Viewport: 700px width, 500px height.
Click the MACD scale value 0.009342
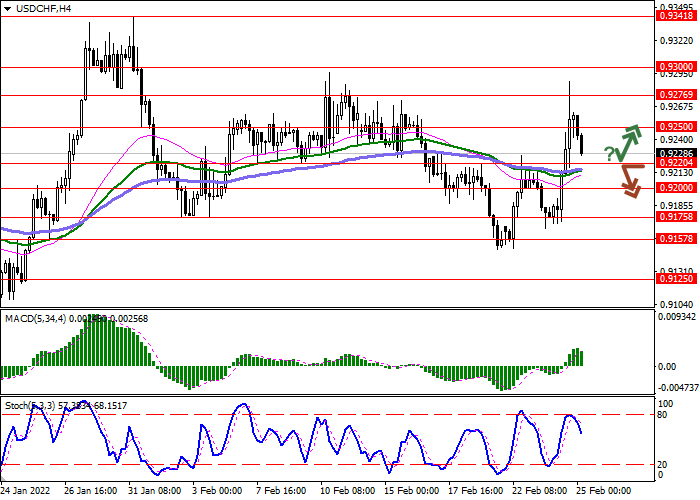tap(677, 317)
